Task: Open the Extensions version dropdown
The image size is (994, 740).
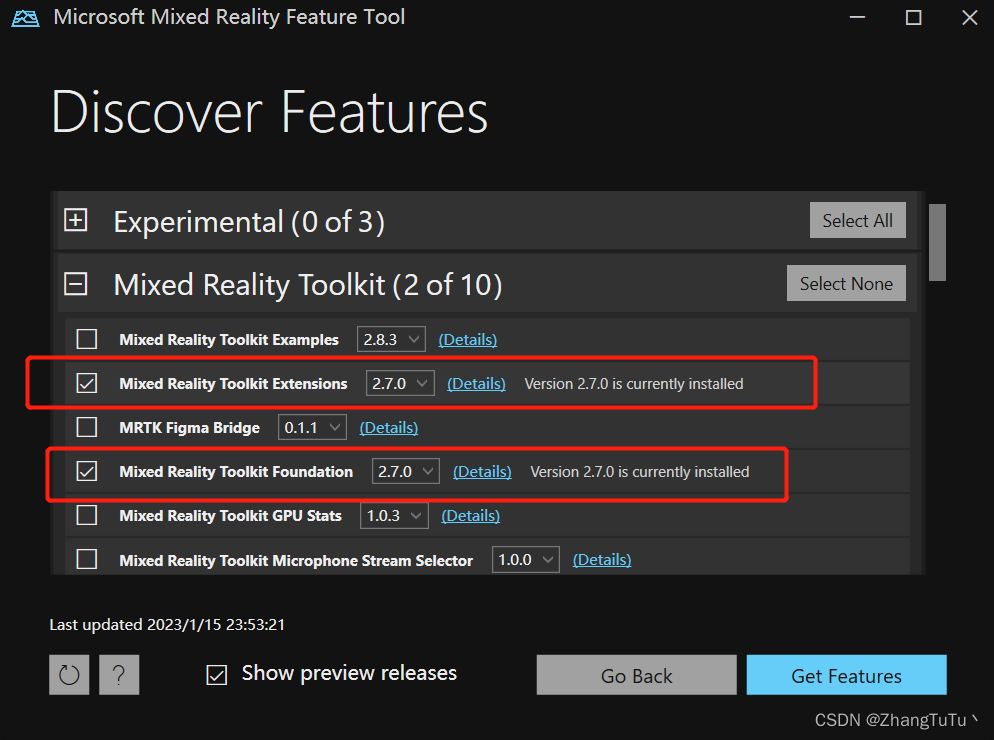Action: [x=399, y=383]
